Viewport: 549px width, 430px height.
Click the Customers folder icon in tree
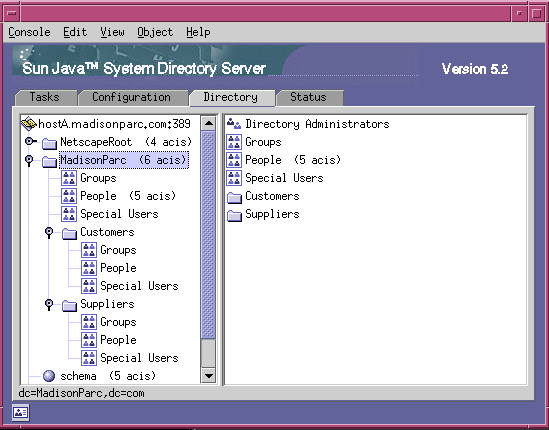69,233
